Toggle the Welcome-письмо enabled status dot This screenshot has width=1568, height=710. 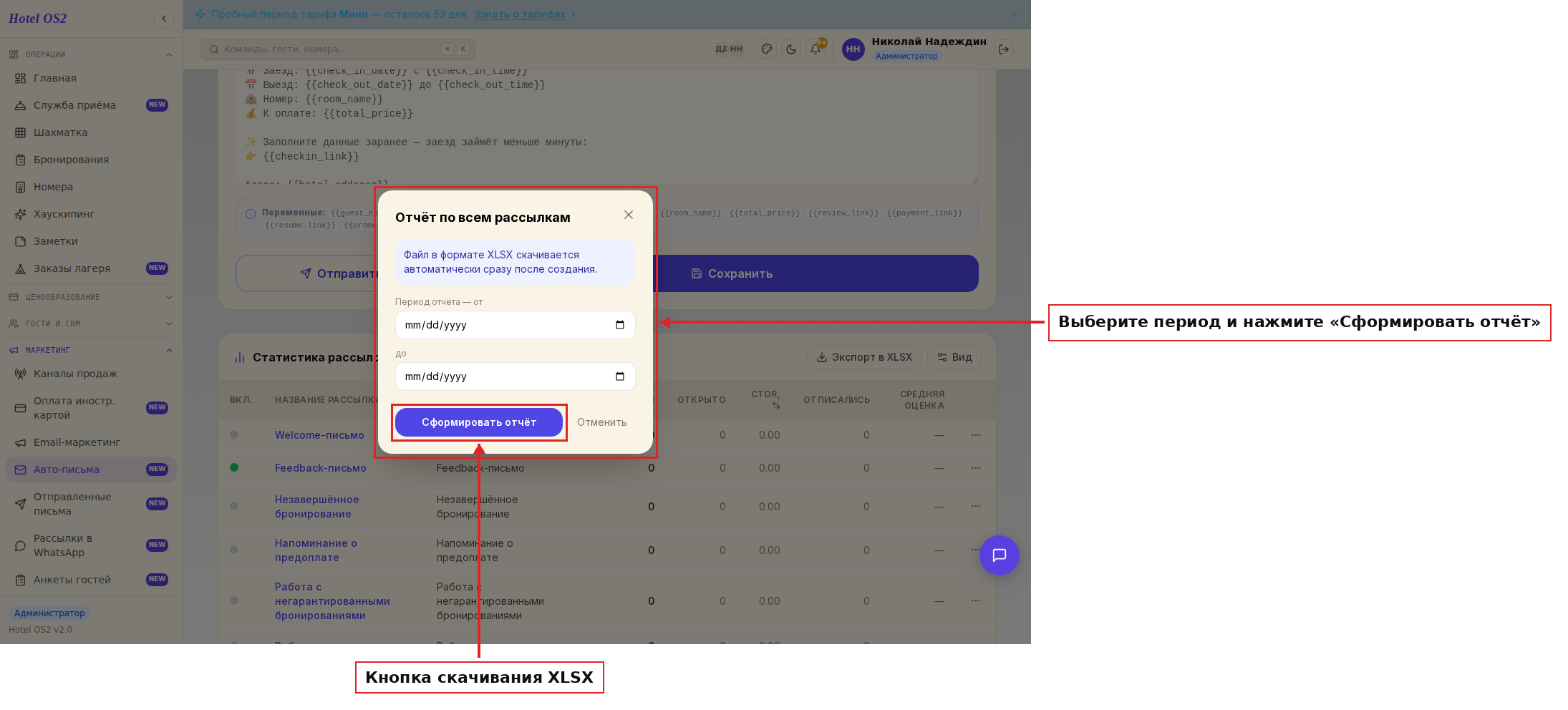tap(234, 434)
